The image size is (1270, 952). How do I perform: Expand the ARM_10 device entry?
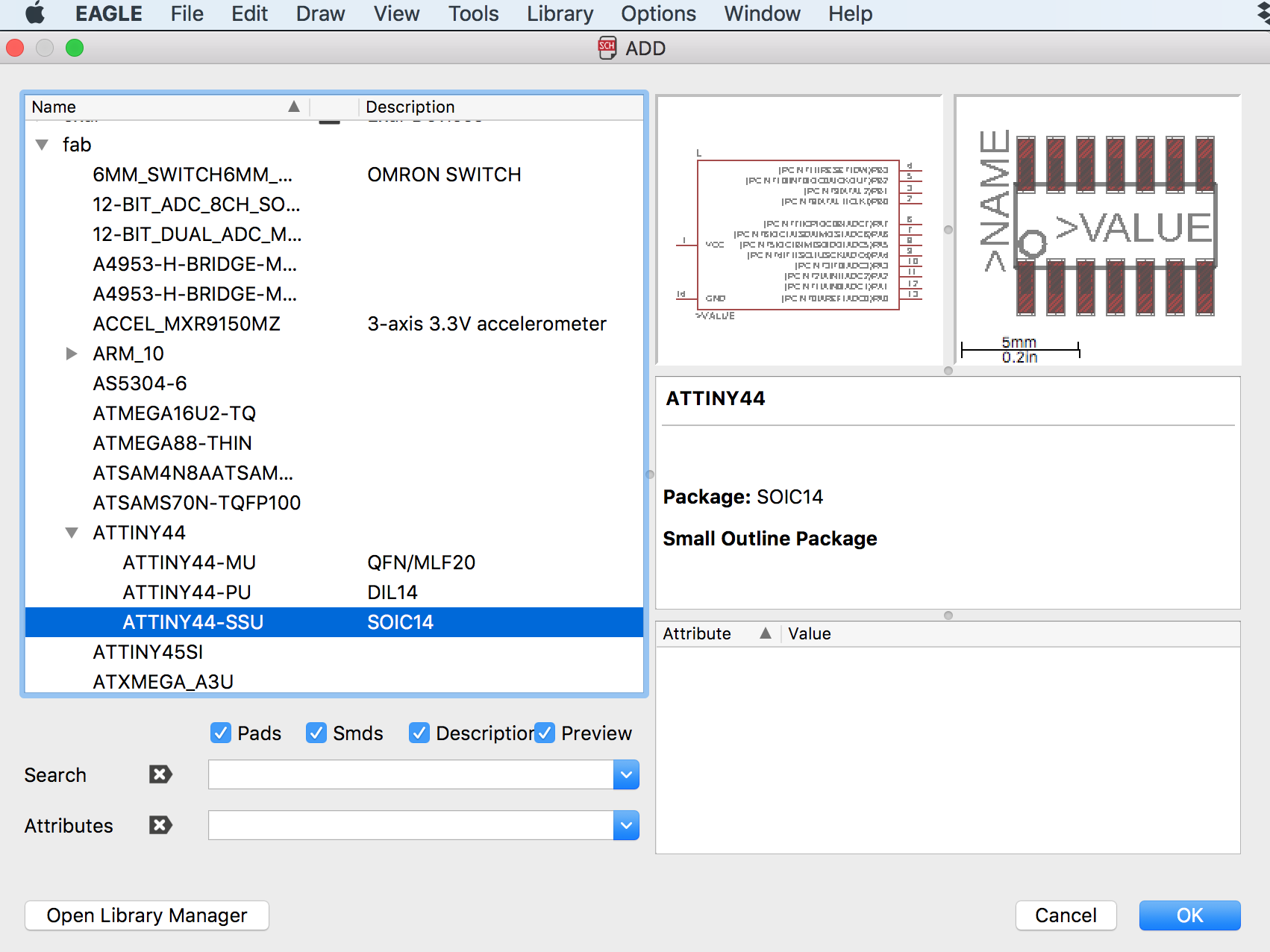72,354
